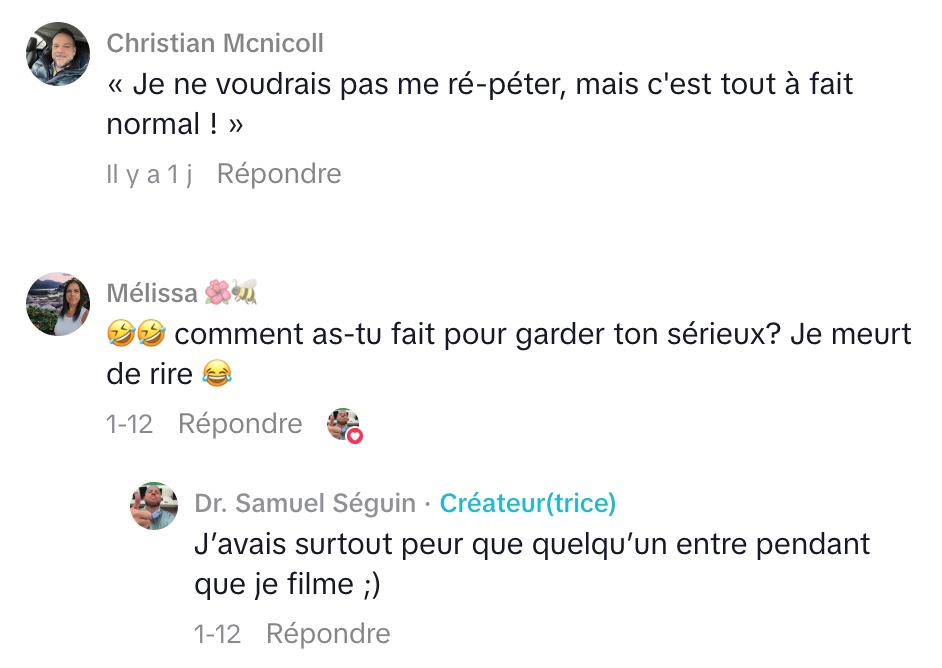This screenshot has height=668, width=942.
Task: Click the 'Il y a 1 j' timestamp
Action: tap(149, 174)
